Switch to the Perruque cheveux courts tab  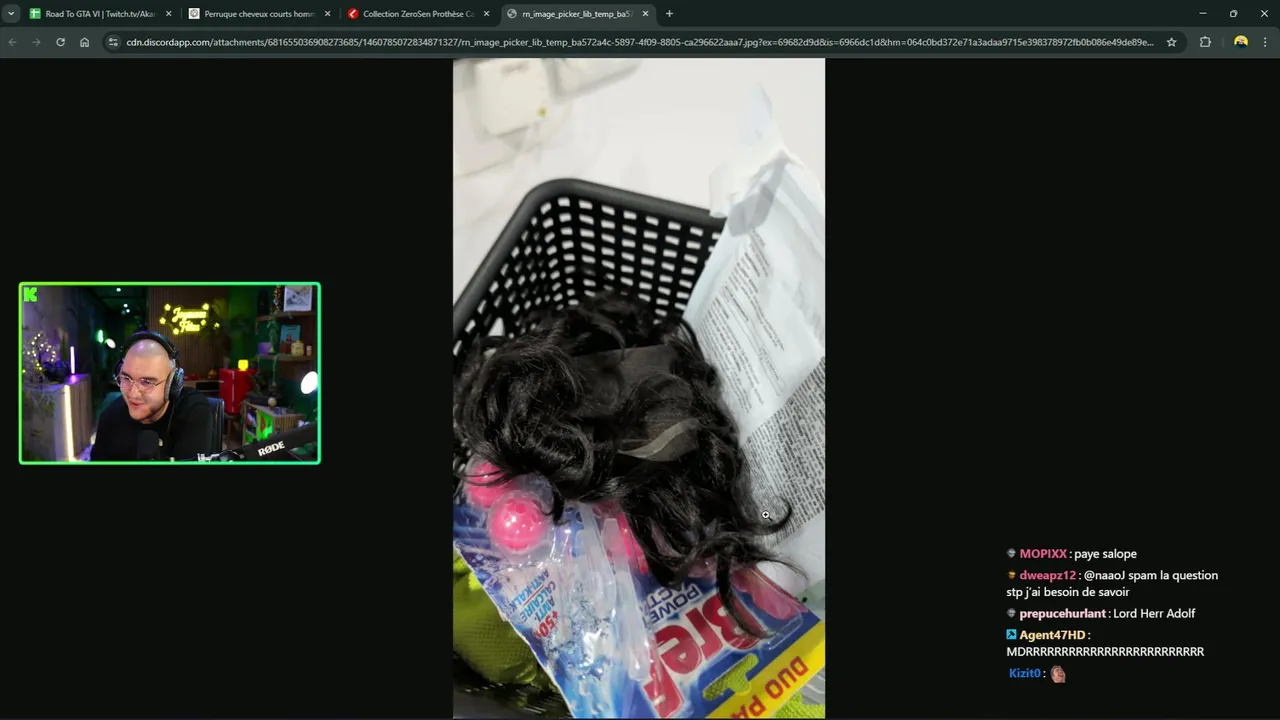259,14
